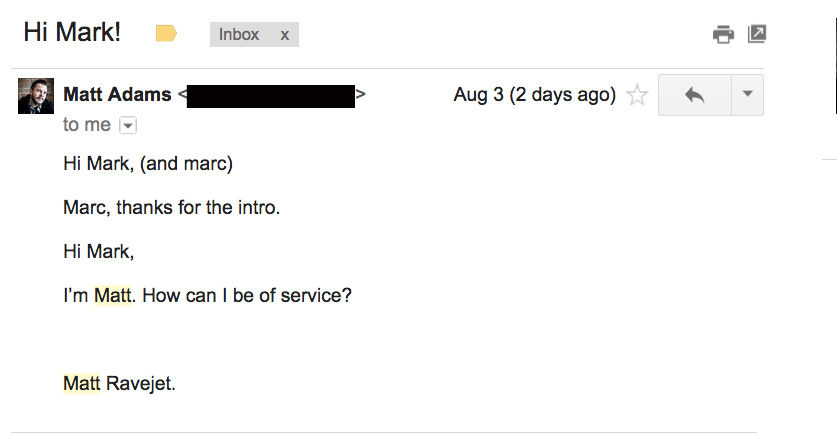Toggle the yellow importance marker
Screen dimensions: 837x434
click(166, 34)
